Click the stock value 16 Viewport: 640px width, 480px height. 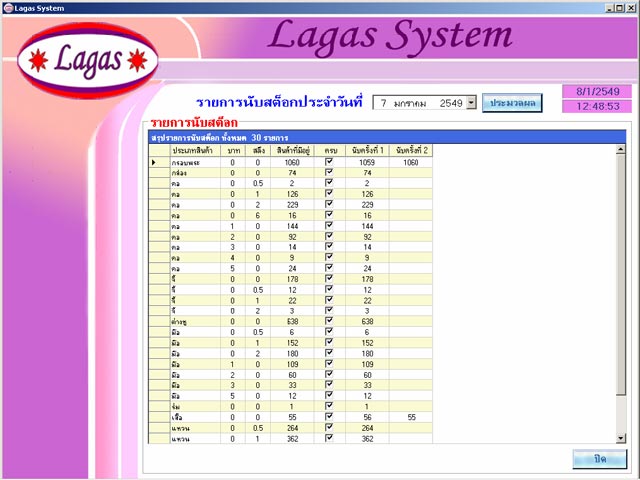pyautogui.click(x=292, y=216)
